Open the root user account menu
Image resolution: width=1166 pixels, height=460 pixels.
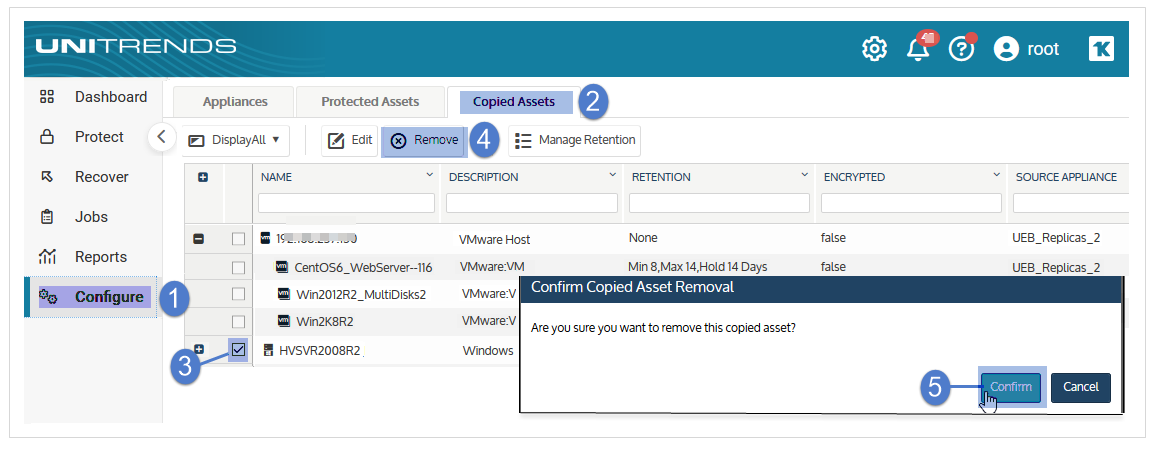click(1026, 49)
